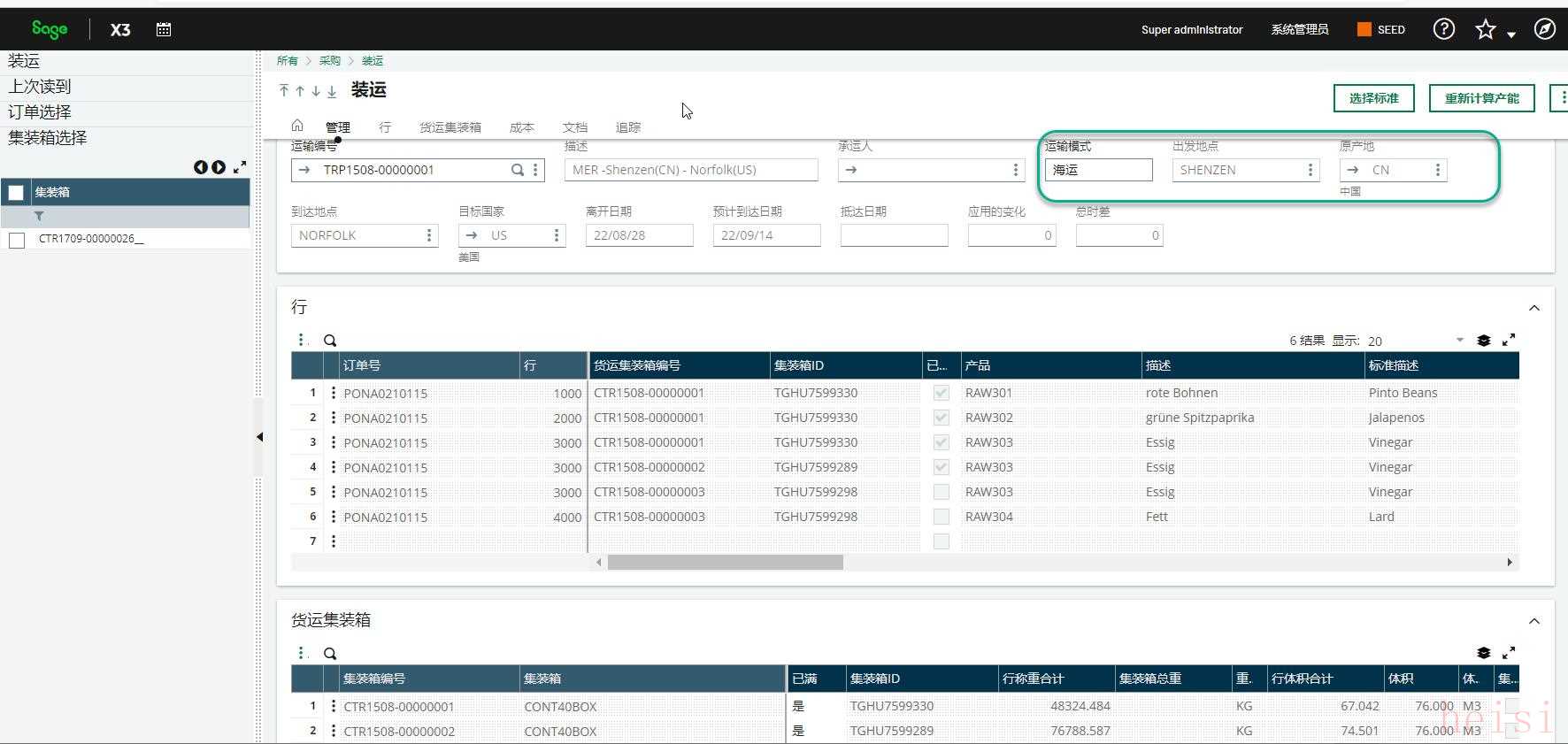Click the 重新计算产能 button
Viewport: 1568px width, 744px height.
[x=1481, y=98]
